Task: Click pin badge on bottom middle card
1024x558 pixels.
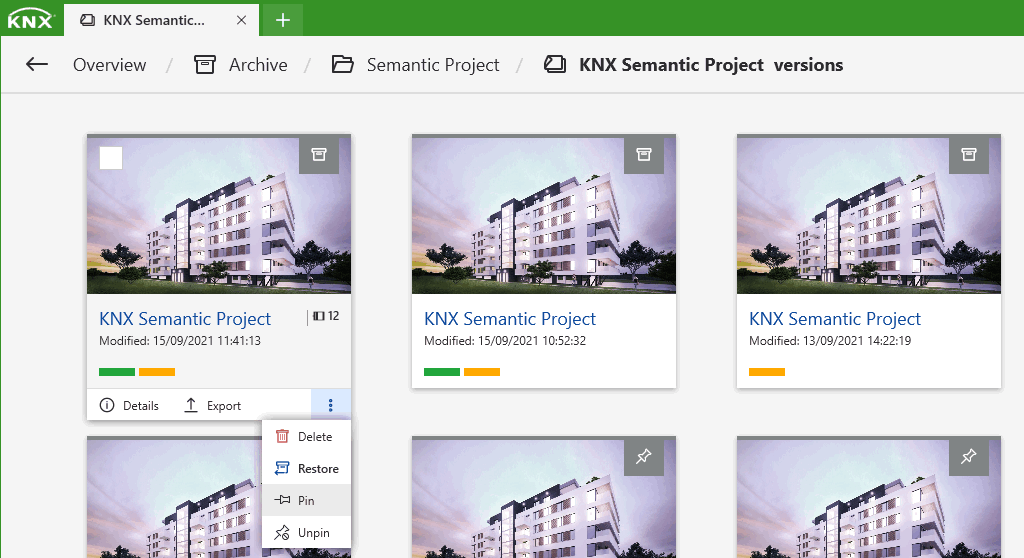Action: click(x=644, y=456)
